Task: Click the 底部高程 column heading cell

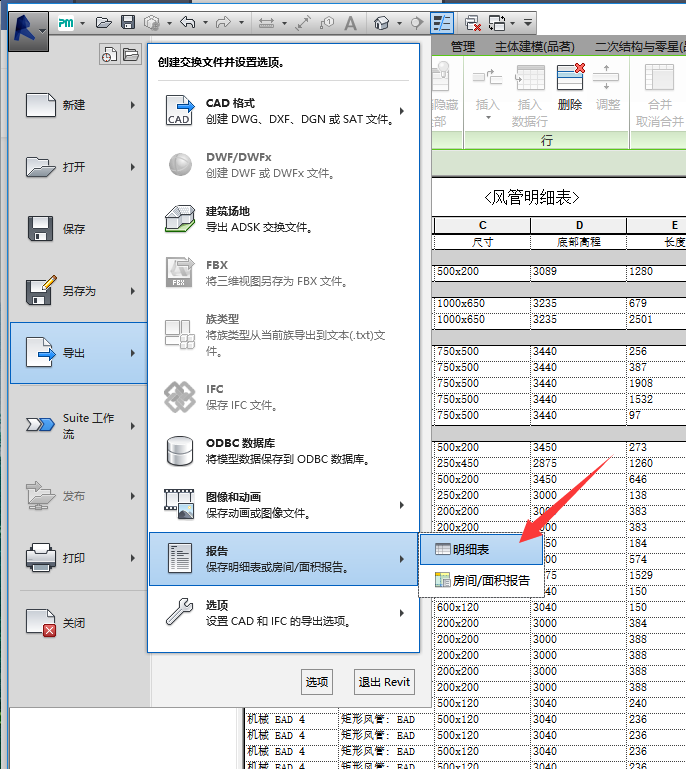Action: click(579, 242)
